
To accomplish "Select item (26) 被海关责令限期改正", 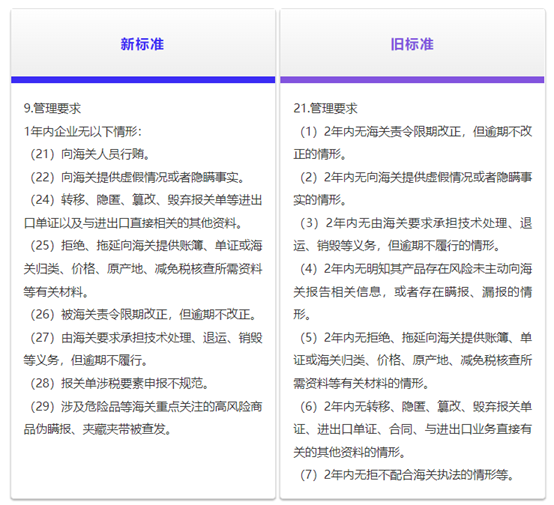I will tap(144, 315).
